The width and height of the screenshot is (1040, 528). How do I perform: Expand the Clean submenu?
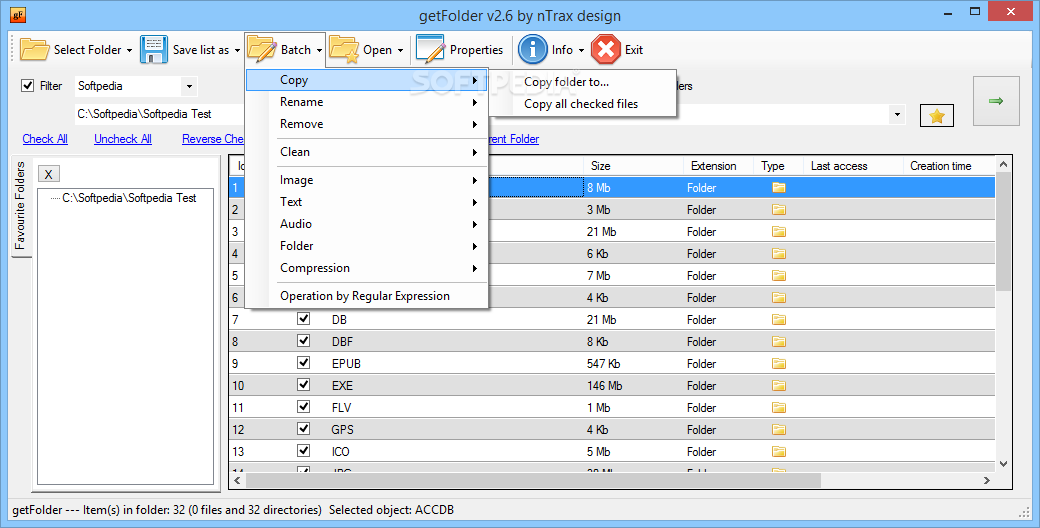(367, 152)
